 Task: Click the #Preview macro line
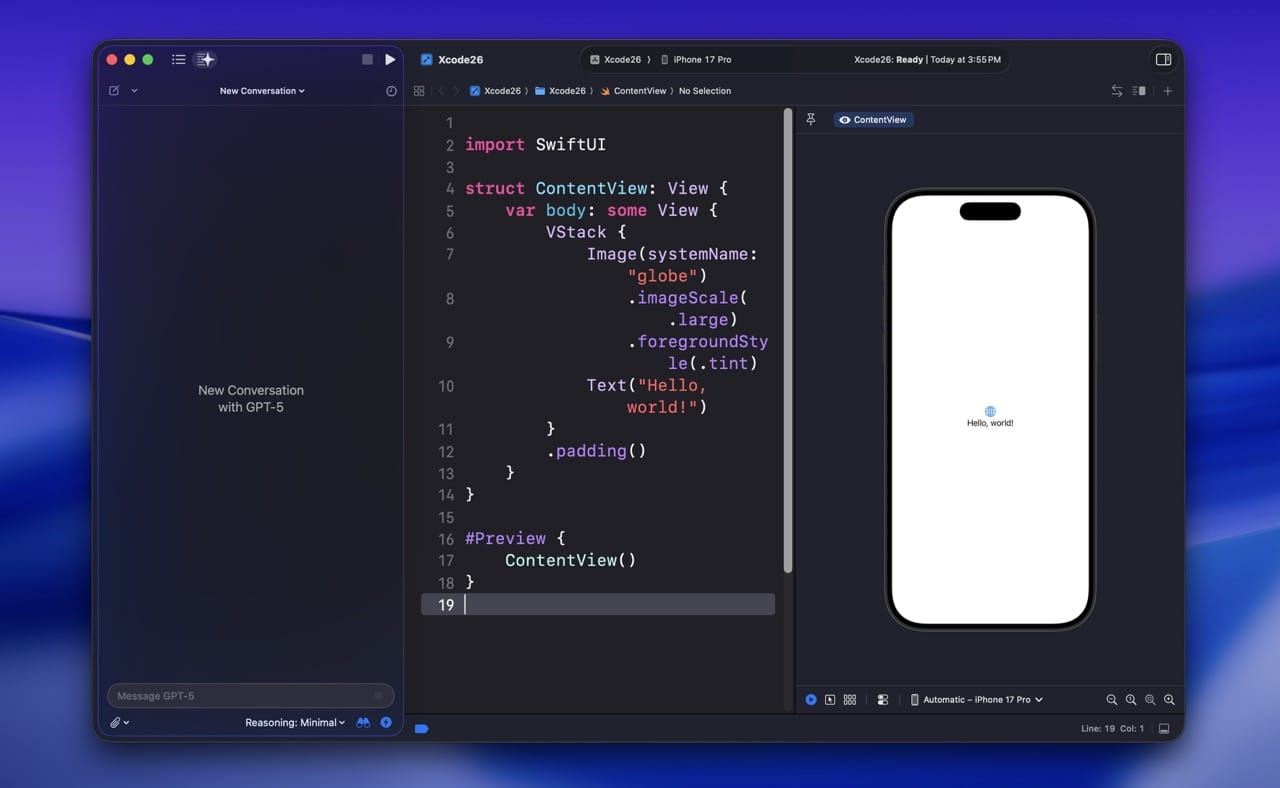tap(515, 538)
